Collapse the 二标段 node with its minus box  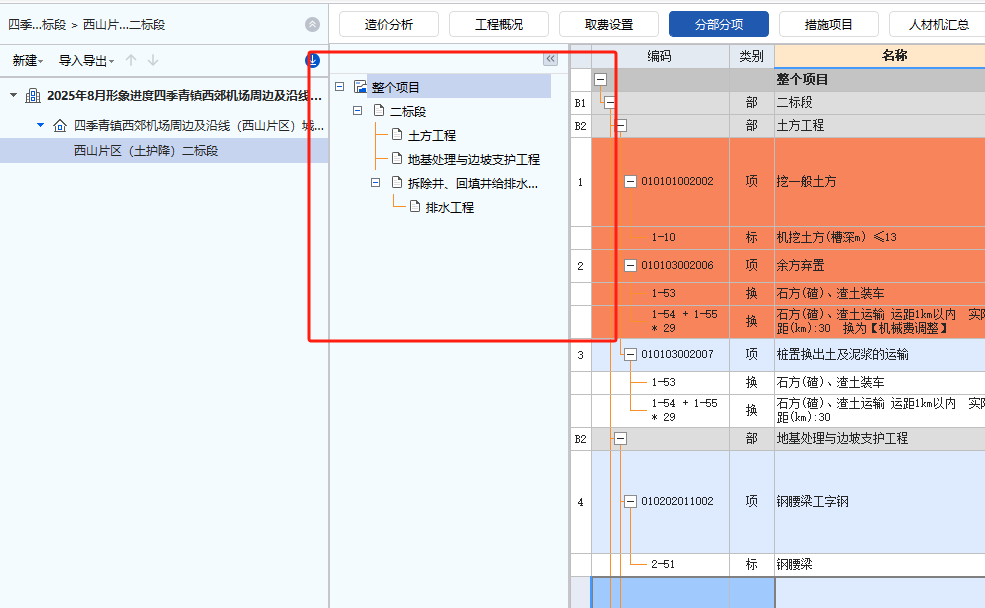357,110
